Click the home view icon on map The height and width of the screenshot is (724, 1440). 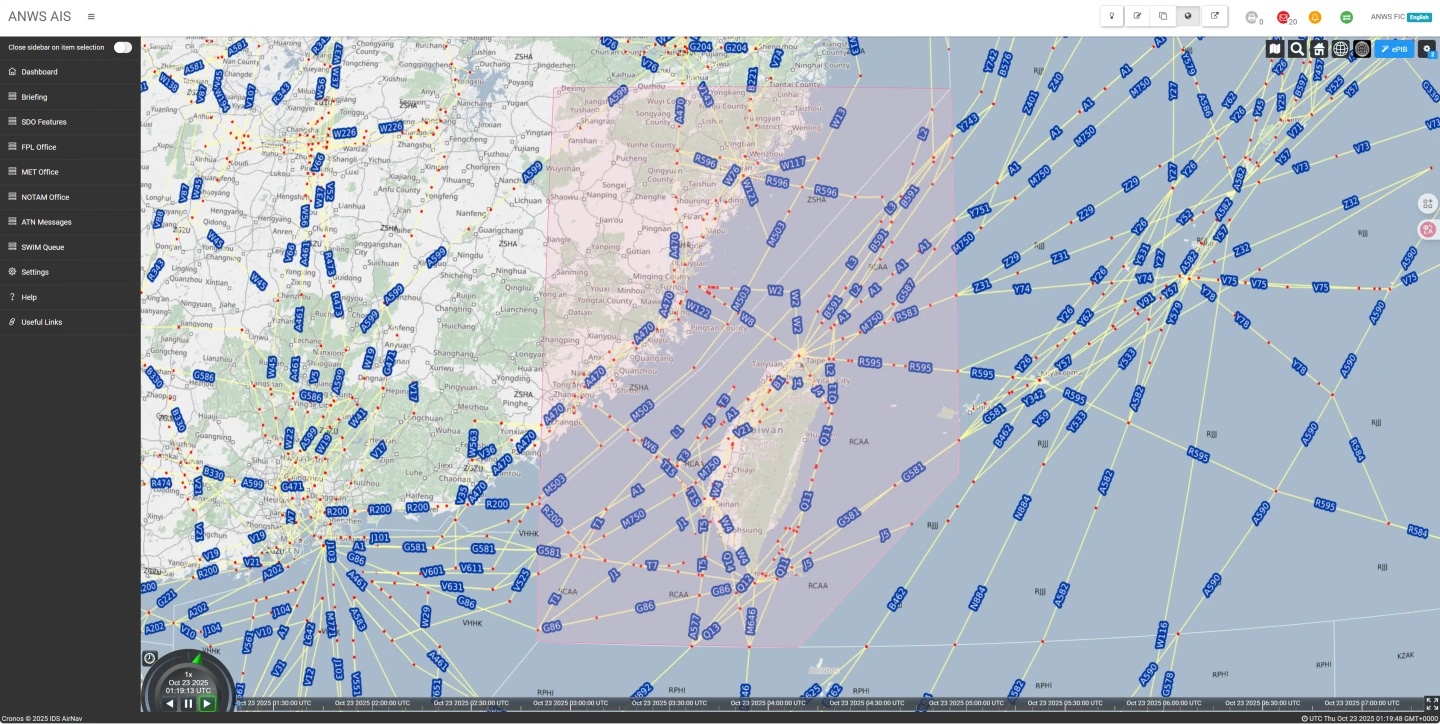click(1319, 49)
